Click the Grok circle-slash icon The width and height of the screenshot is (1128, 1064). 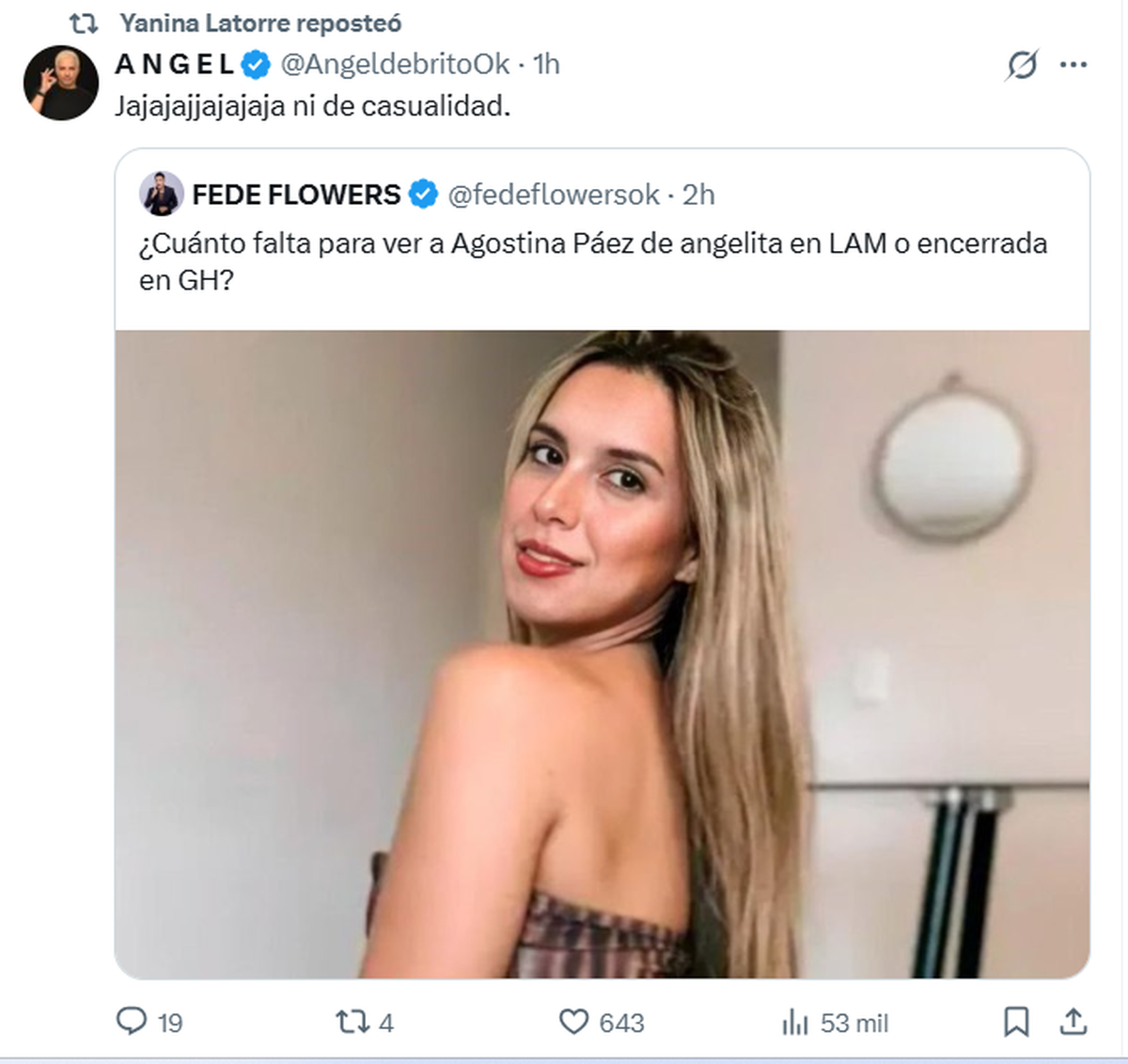tap(1022, 65)
